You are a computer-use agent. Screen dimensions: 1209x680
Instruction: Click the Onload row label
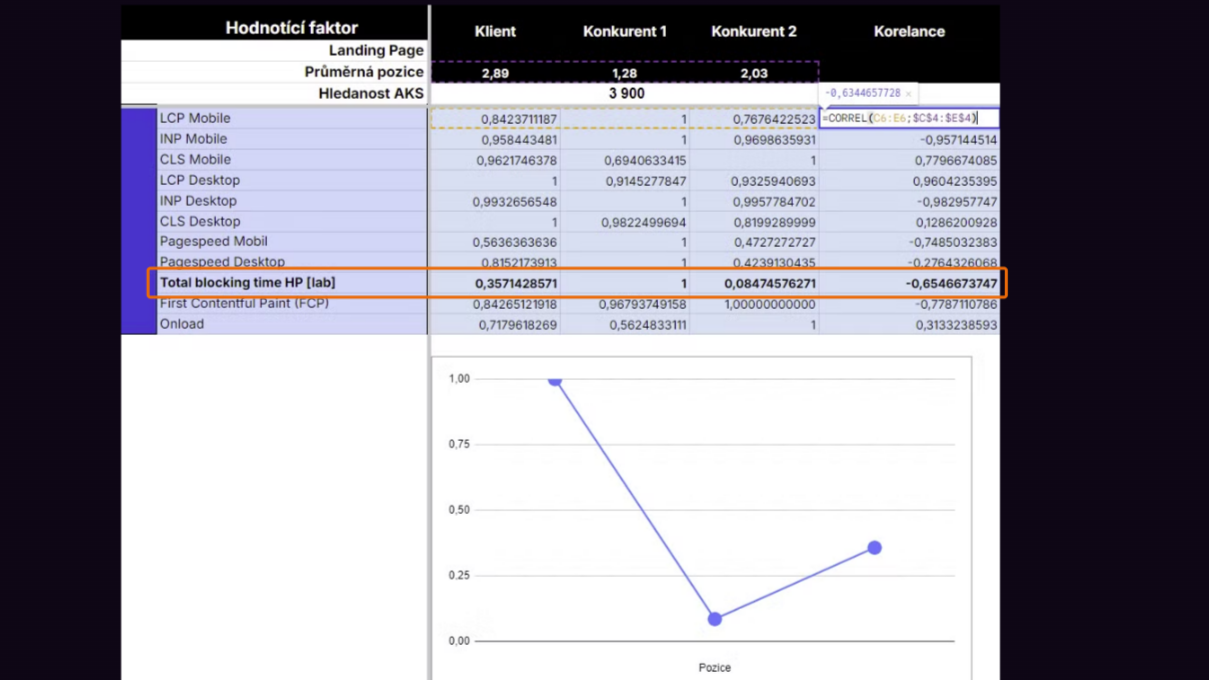(182, 324)
